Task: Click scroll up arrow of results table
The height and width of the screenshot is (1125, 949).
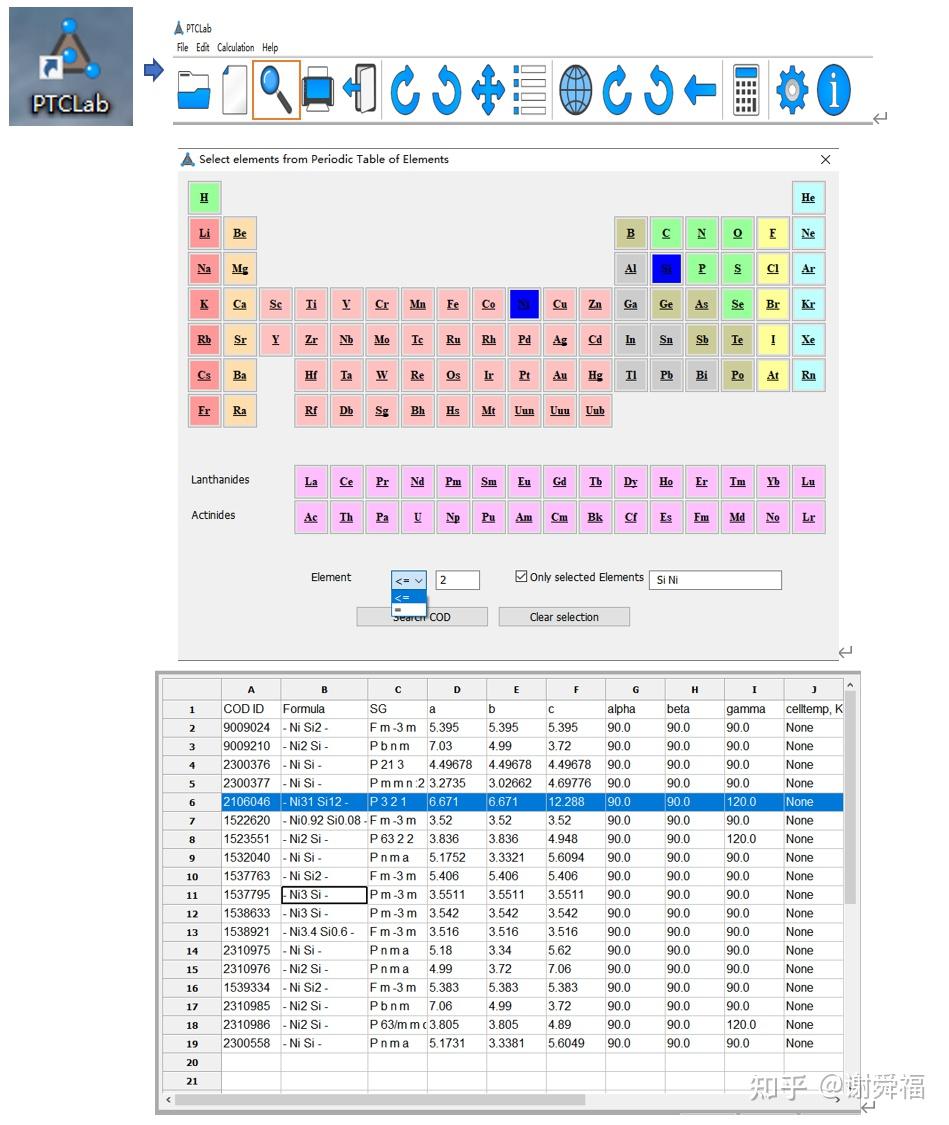Action: pos(850,685)
